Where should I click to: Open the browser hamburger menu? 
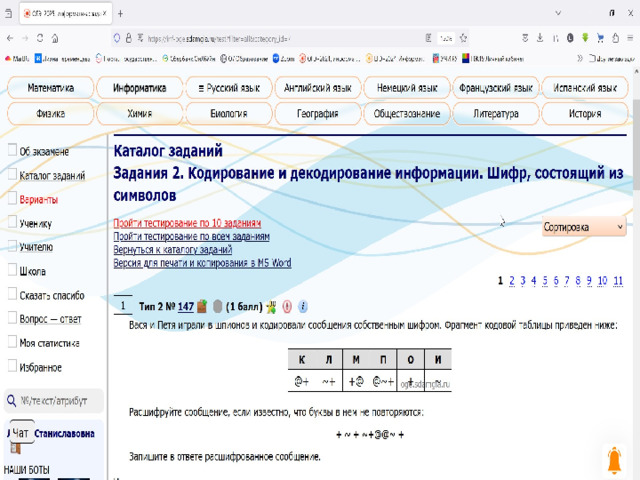630,38
